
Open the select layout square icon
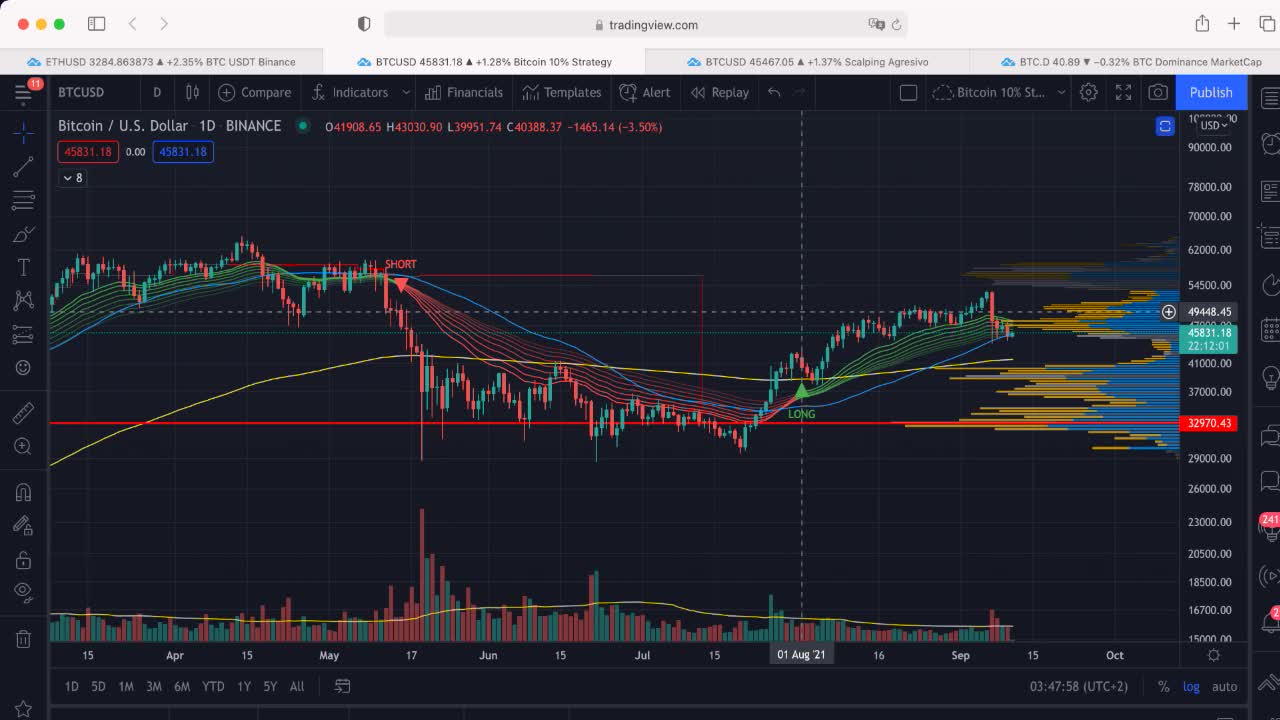(x=908, y=92)
